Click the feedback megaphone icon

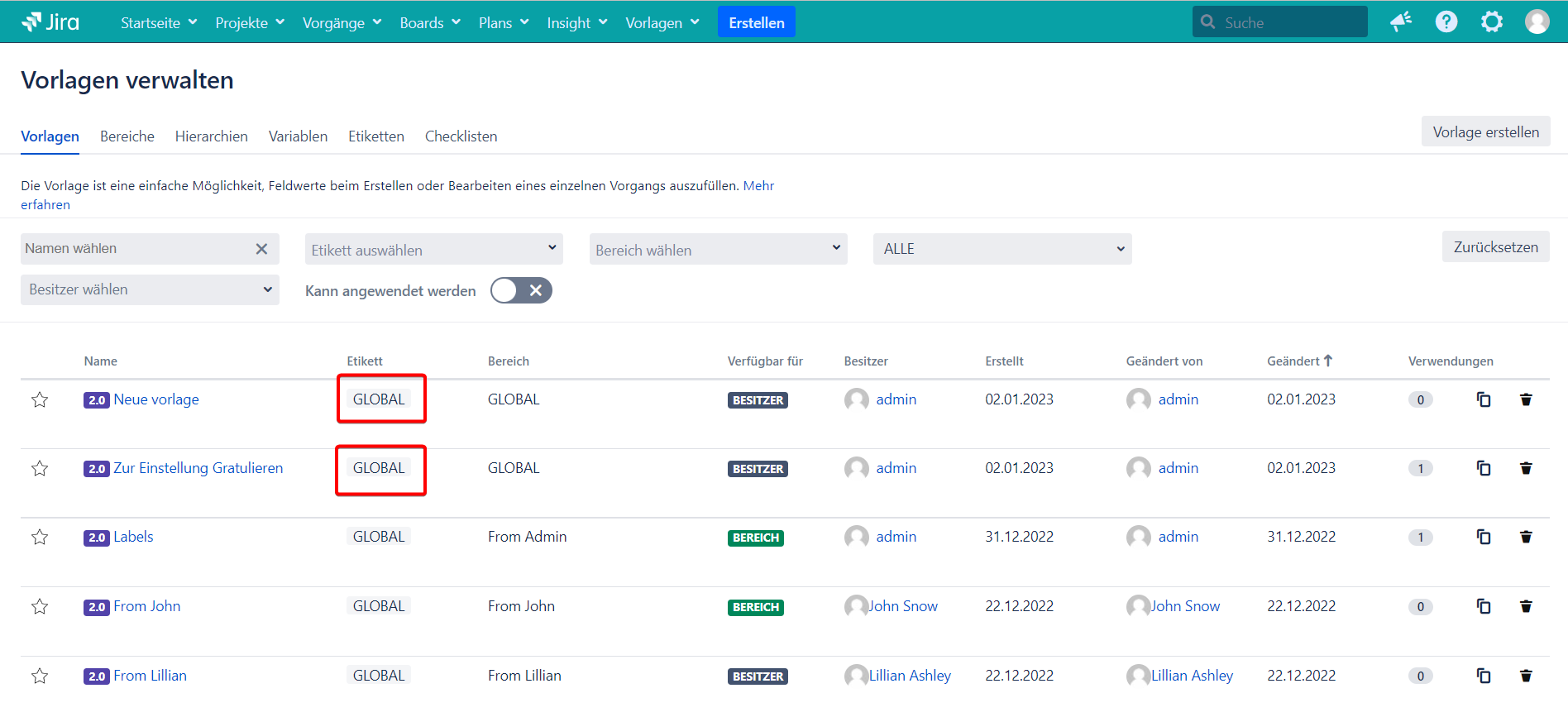(1400, 22)
